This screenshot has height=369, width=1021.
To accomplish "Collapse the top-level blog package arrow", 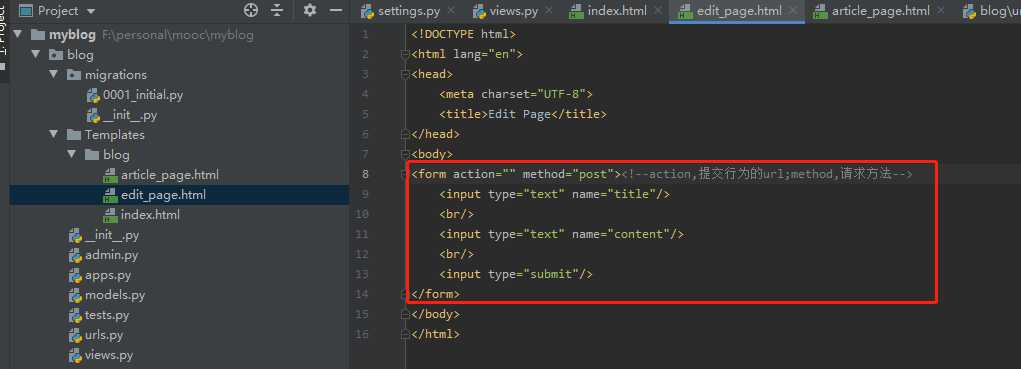I will pos(35,55).
